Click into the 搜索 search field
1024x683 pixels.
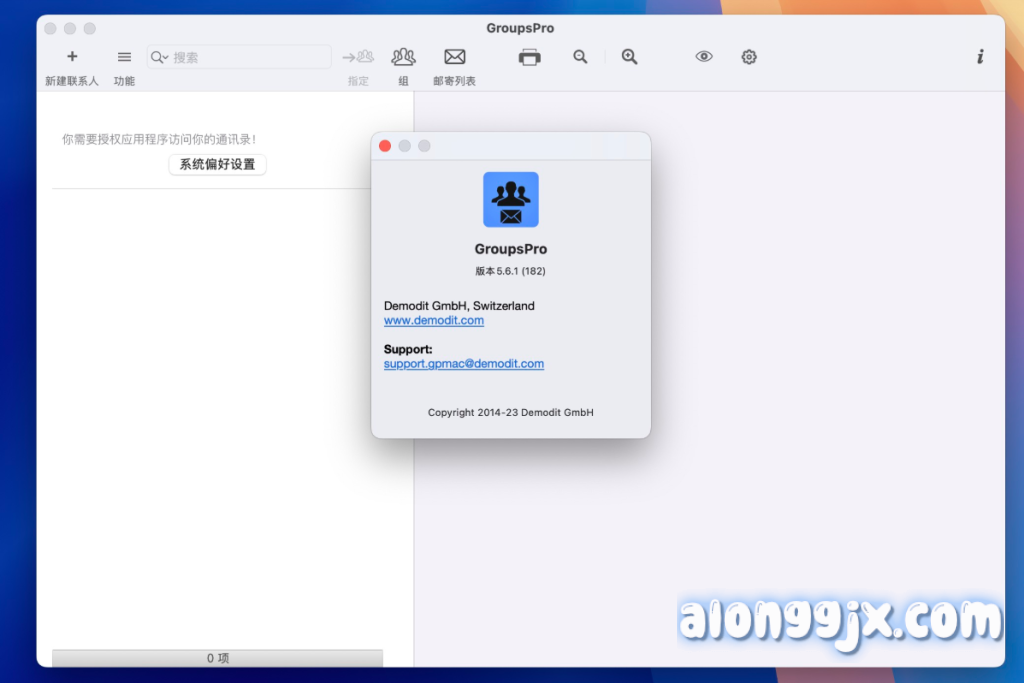coord(248,57)
